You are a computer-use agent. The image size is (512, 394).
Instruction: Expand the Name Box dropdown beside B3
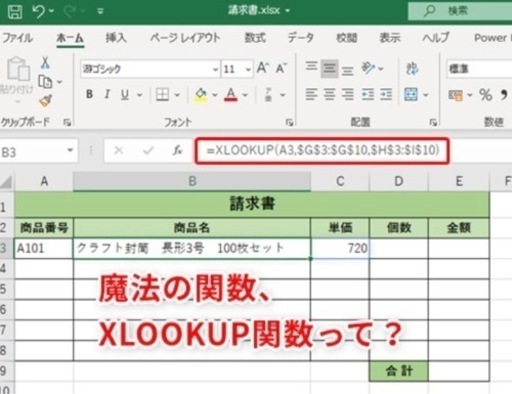[x=70, y=151]
